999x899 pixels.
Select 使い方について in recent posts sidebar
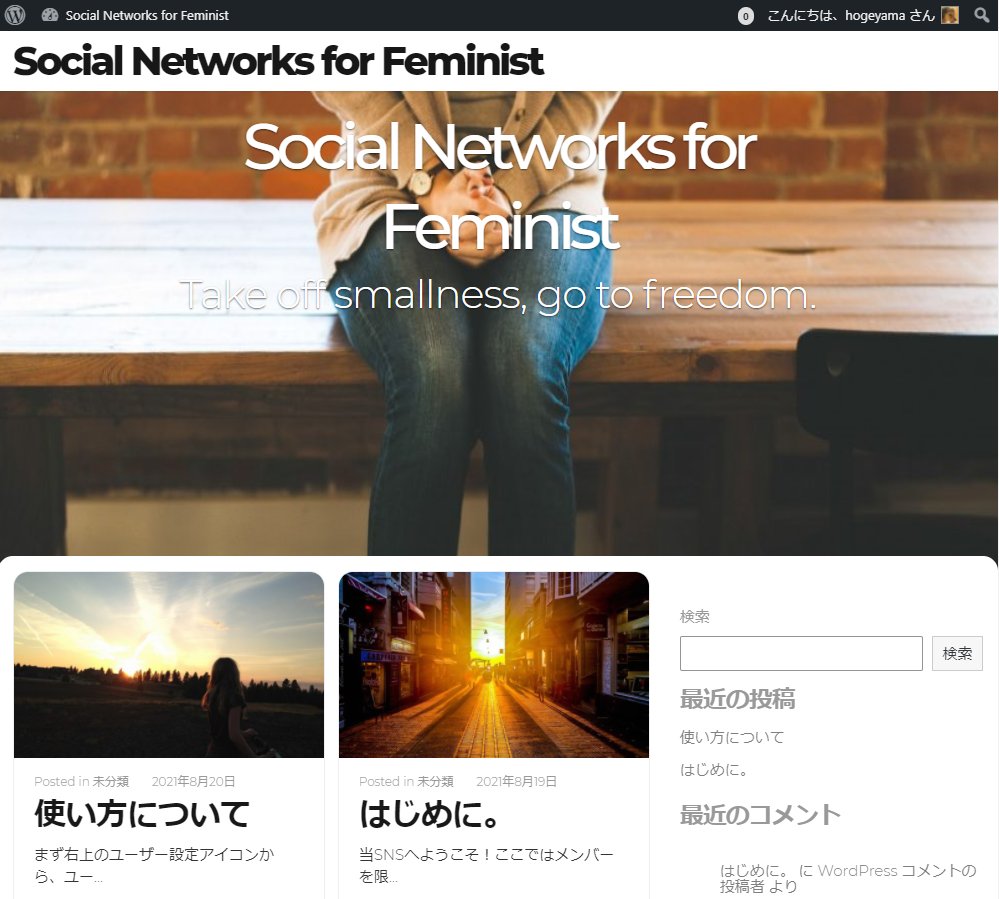point(732,737)
